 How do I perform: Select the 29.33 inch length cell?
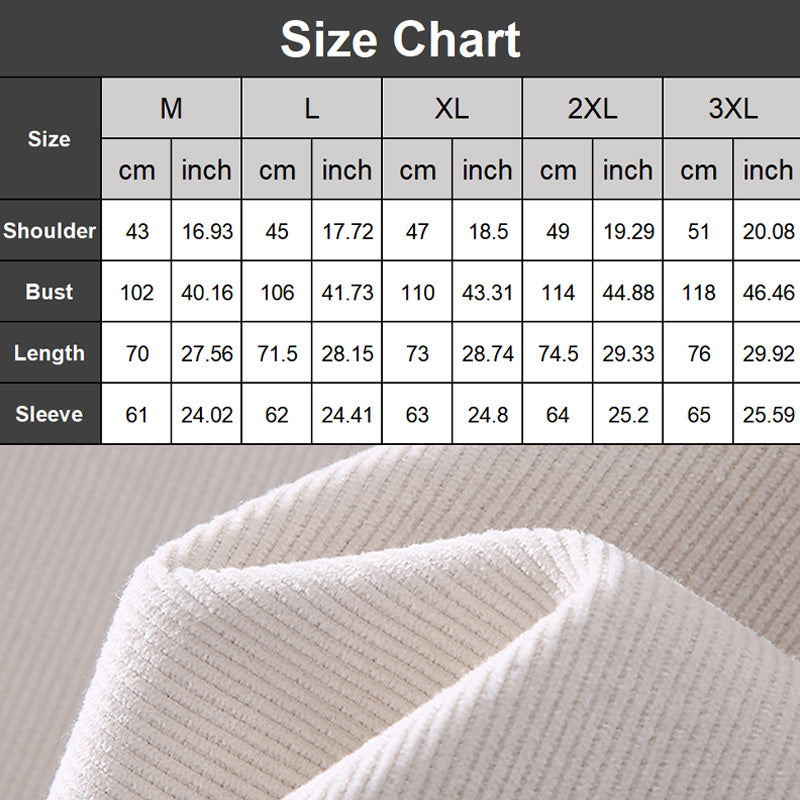[628, 353]
